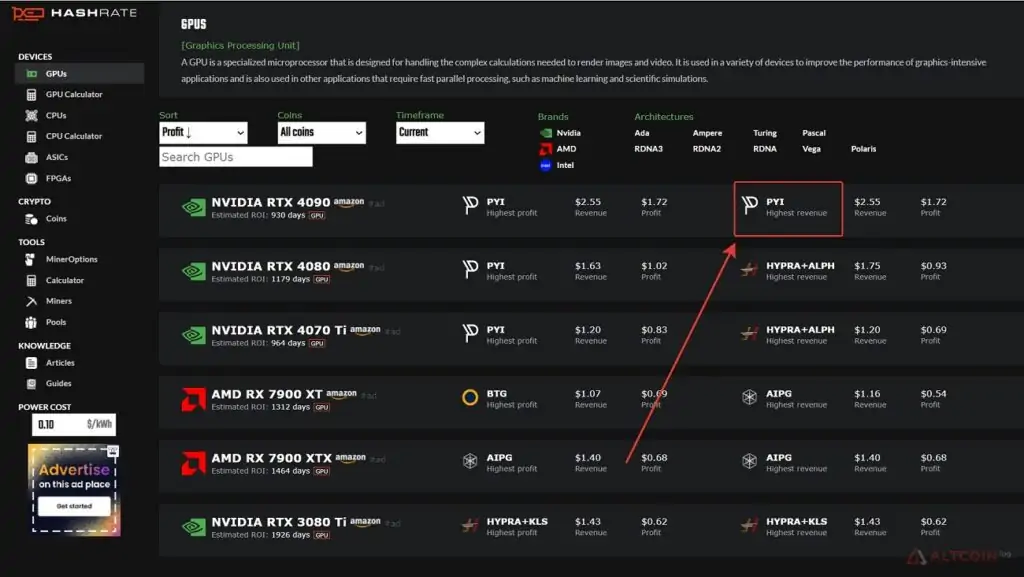Click the Advertise on this ad place banner
The image size is (1024, 577).
pos(74,490)
